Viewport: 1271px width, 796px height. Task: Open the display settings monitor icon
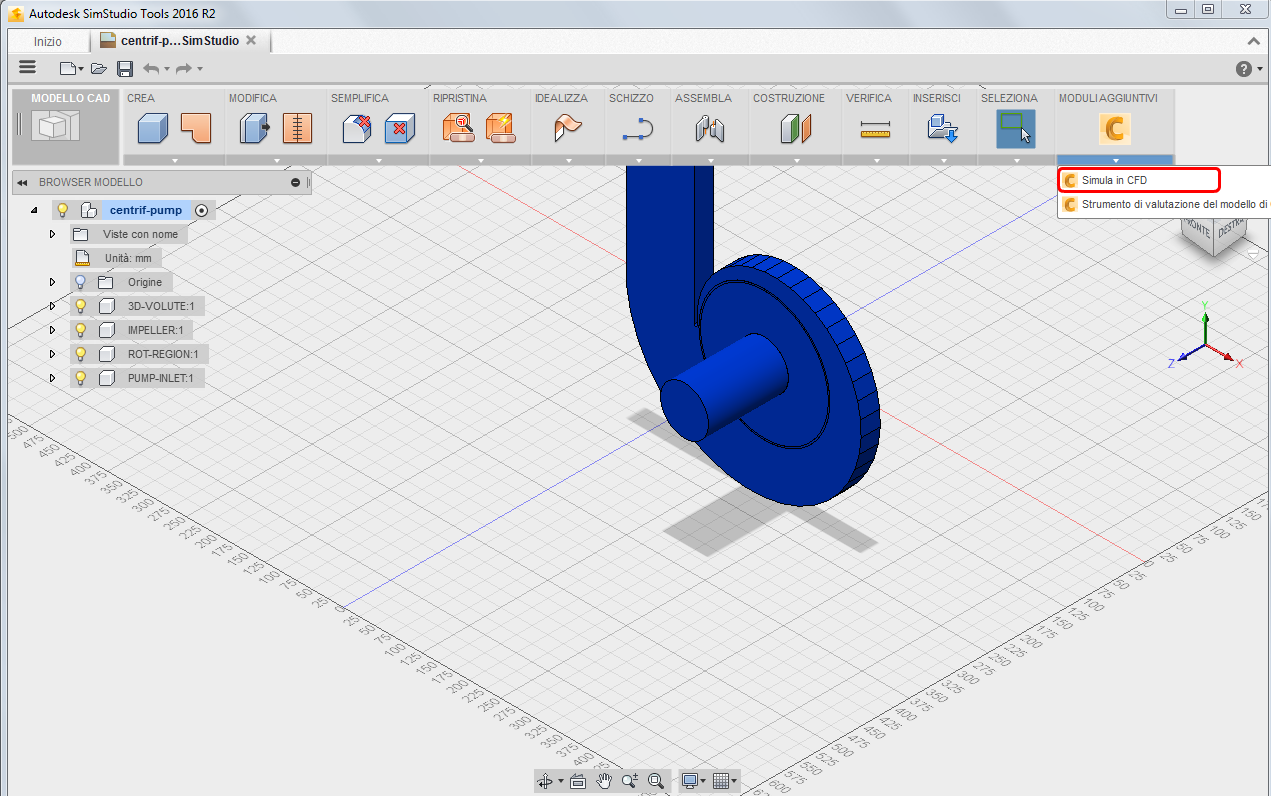click(x=689, y=781)
